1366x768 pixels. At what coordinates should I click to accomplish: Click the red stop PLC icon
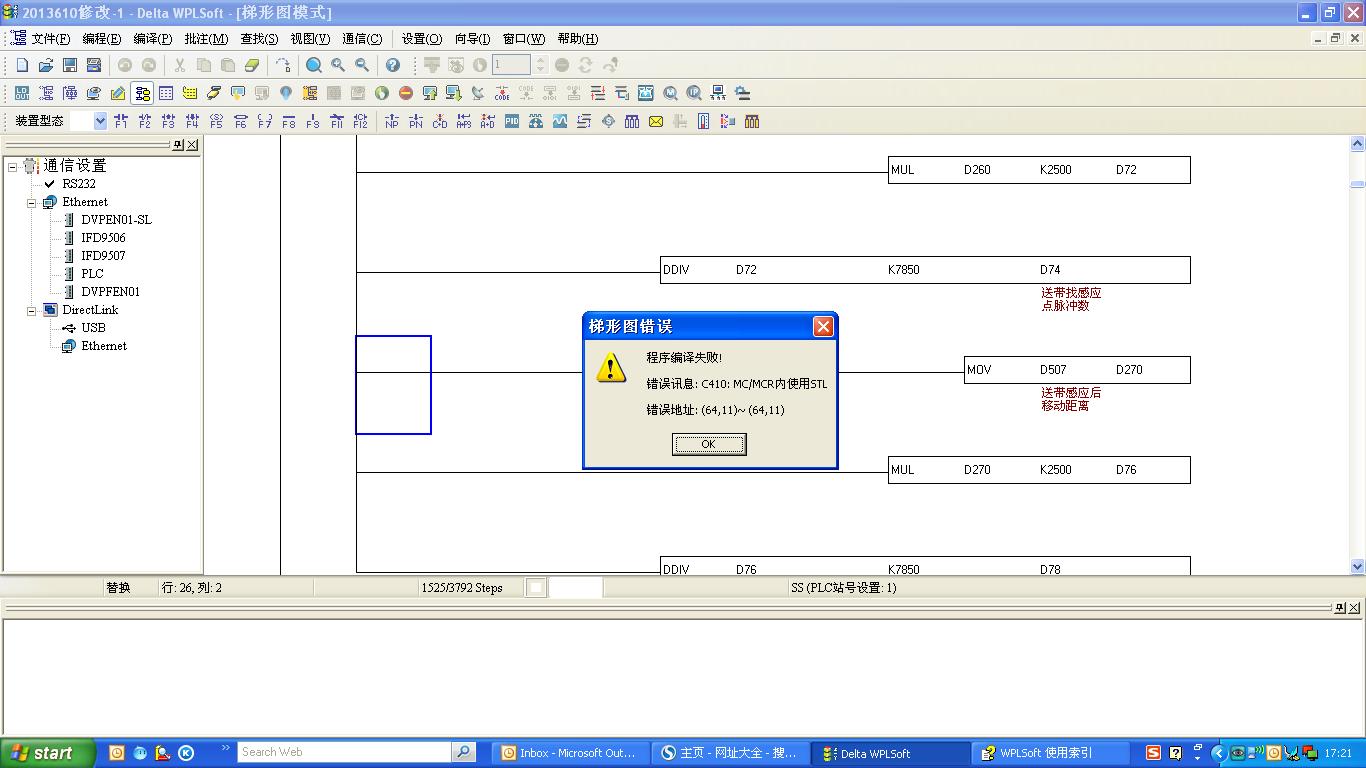point(406,93)
